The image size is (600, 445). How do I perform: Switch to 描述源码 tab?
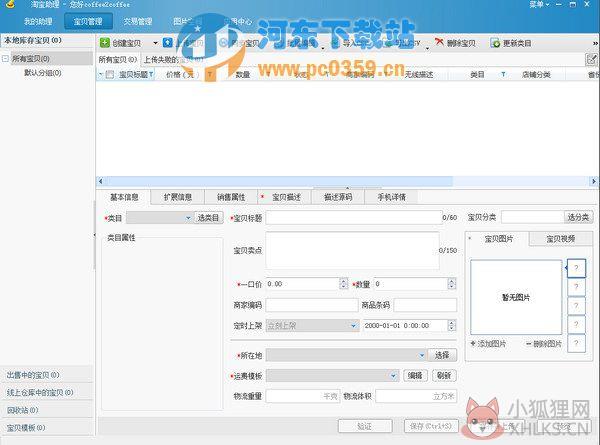click(x=338, y=197)
